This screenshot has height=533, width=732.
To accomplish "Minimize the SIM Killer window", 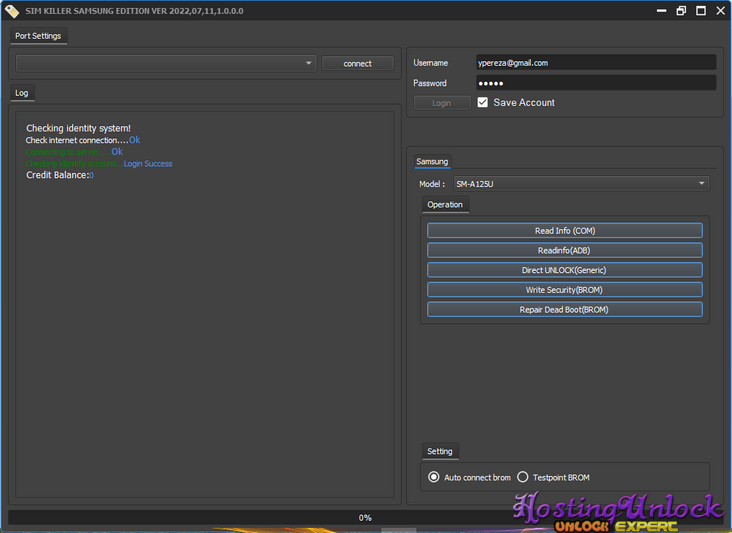I will (x=662, y=11).
